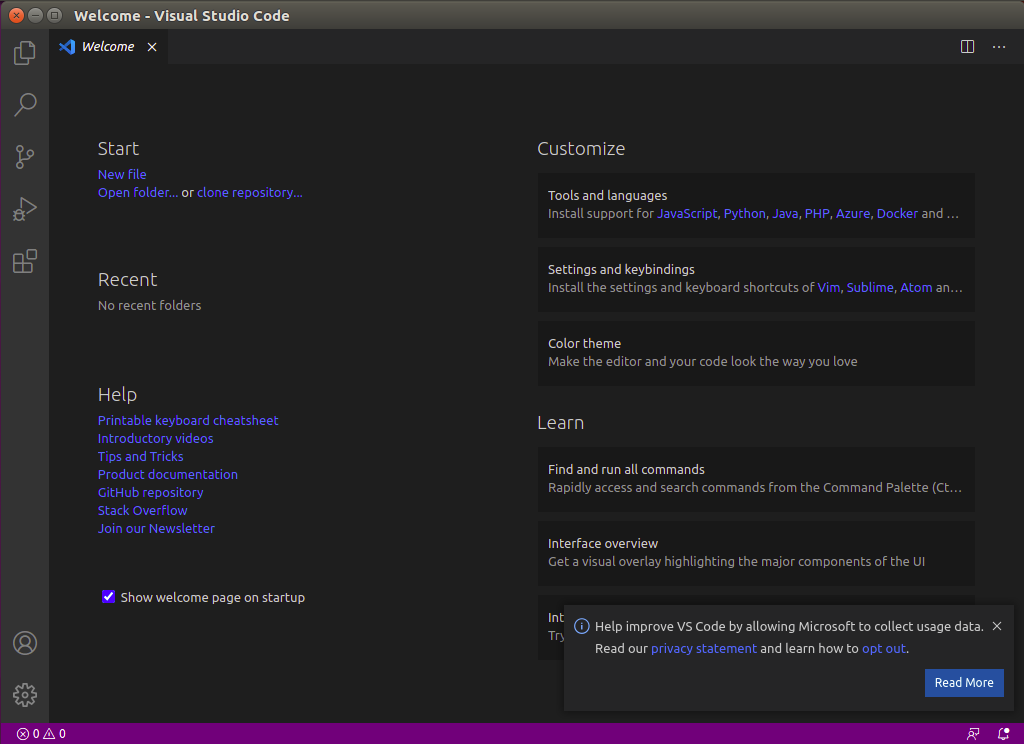Uncheck Show welcome page on startup
This screenshot has height=744, width=1024.
(x=108, y=597)
